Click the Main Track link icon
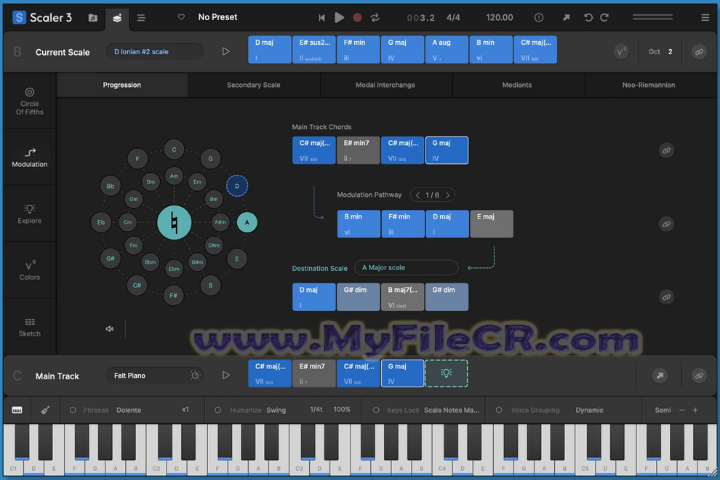 (x=699, y=376)
